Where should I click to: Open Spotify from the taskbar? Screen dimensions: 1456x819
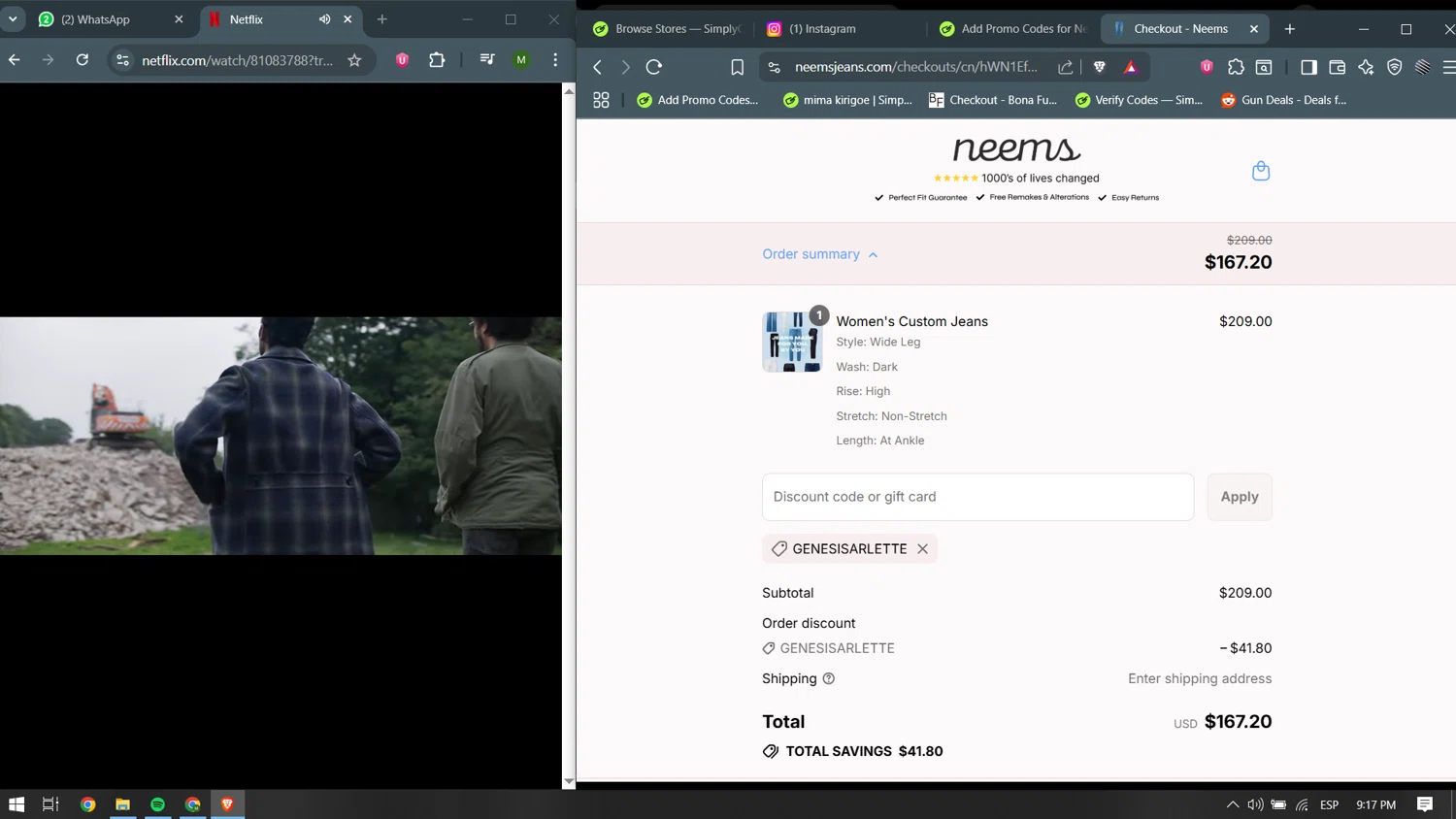(157, 804)
